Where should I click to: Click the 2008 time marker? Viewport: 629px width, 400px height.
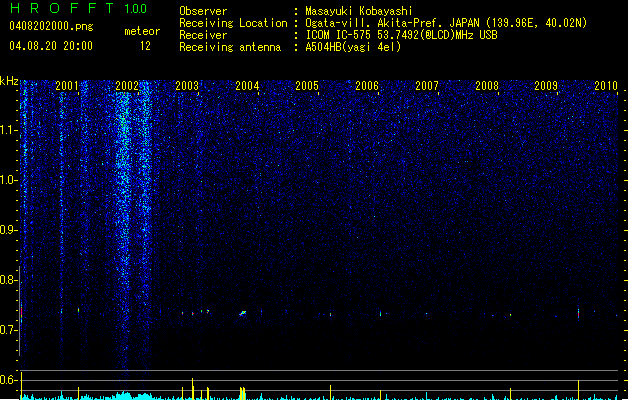click(x=487, y=85)
